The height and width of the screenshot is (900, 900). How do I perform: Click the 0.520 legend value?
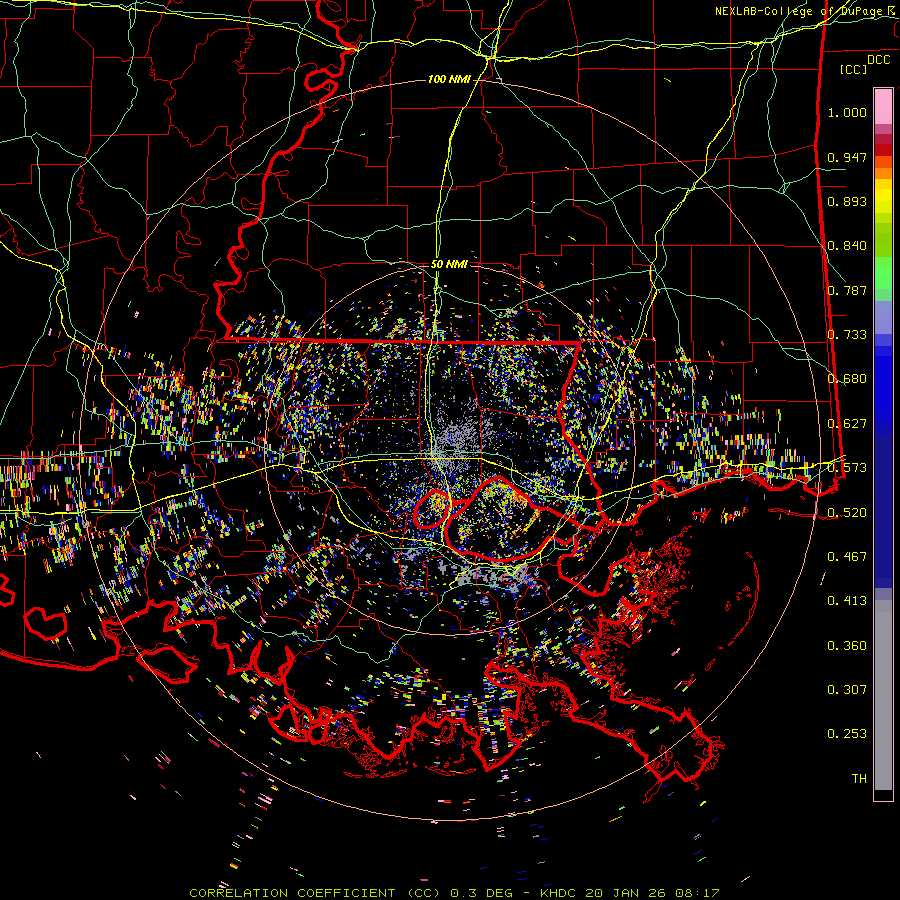coord(847,513)
